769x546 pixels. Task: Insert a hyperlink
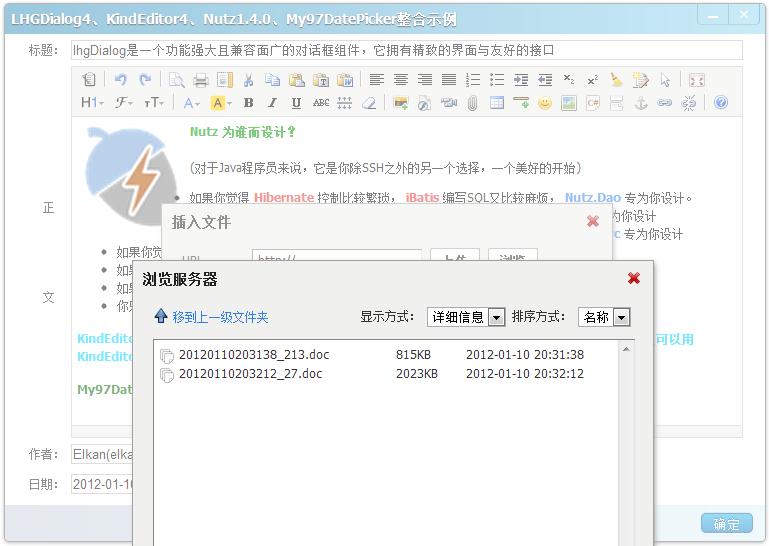pos(665,103)
